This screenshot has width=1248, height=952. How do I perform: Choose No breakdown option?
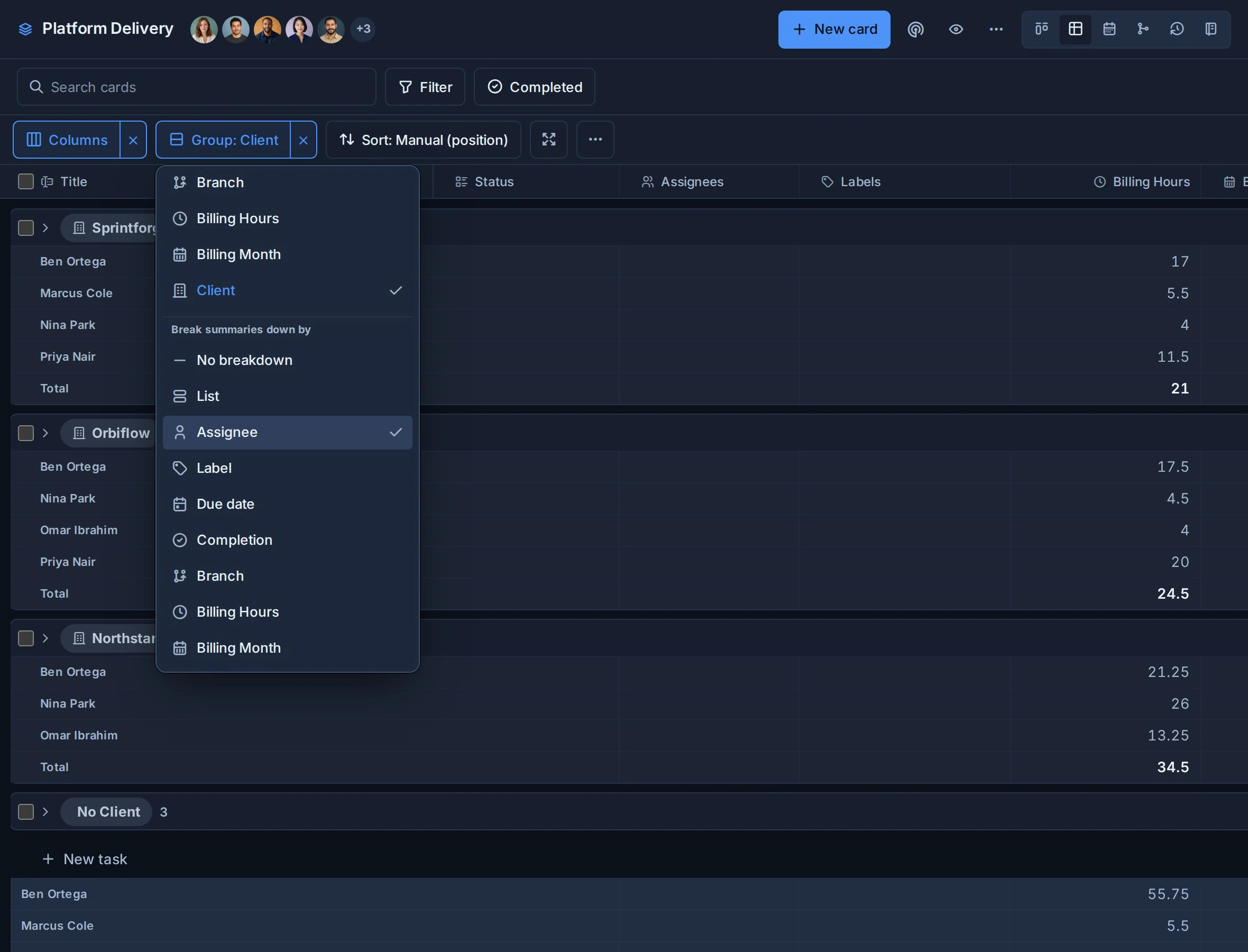tap(287, 360)
